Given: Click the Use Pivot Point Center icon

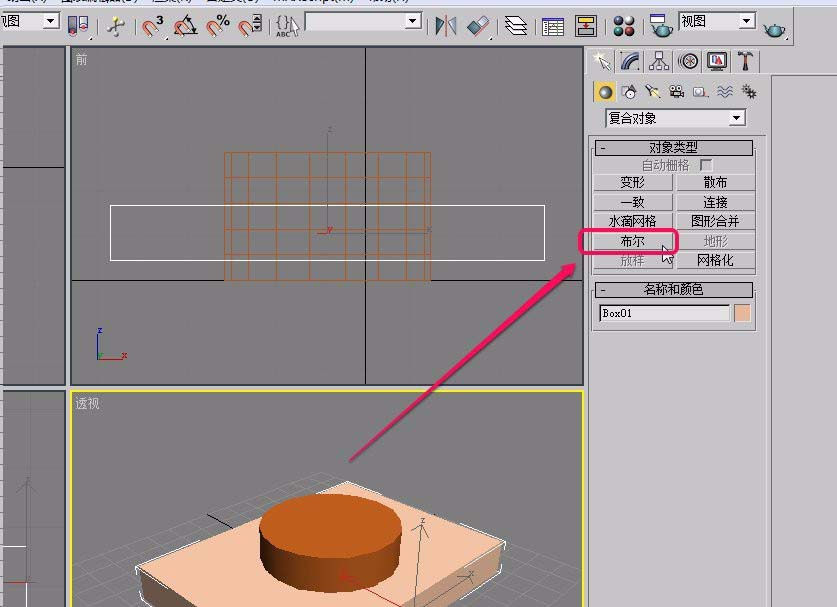Looking at the screenshot, I should point(78,25).
